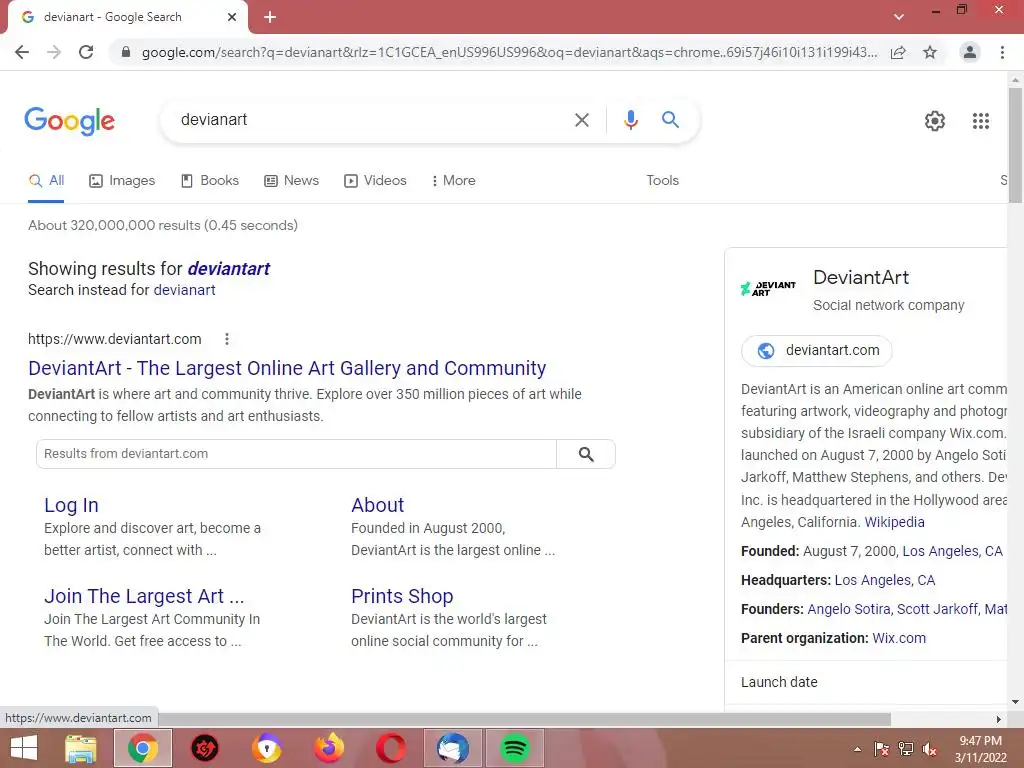Search instead for devianart

pos(184,290)
